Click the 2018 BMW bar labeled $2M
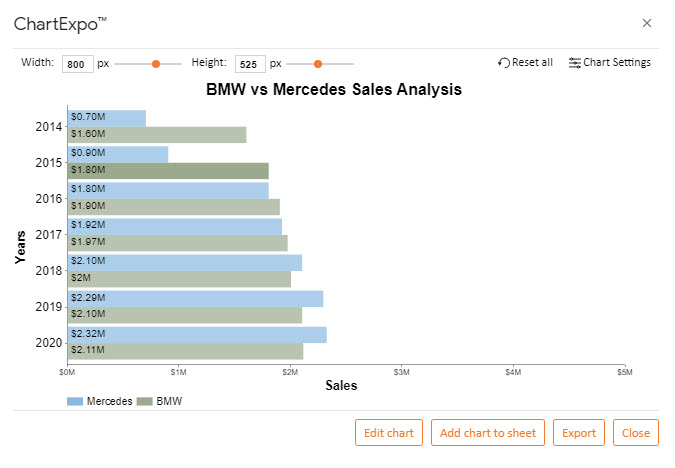Viewport: 675px width, 468px height. point(180,279)
